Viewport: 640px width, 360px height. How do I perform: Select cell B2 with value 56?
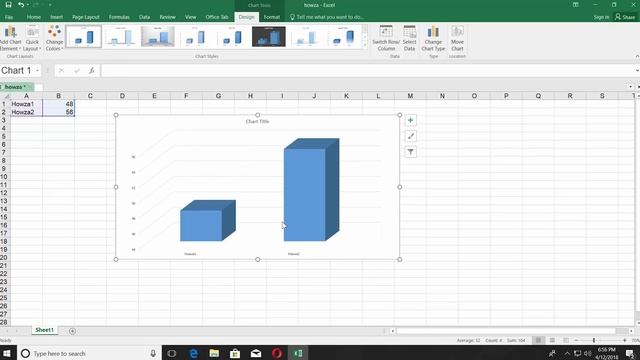tap(58, 112)
